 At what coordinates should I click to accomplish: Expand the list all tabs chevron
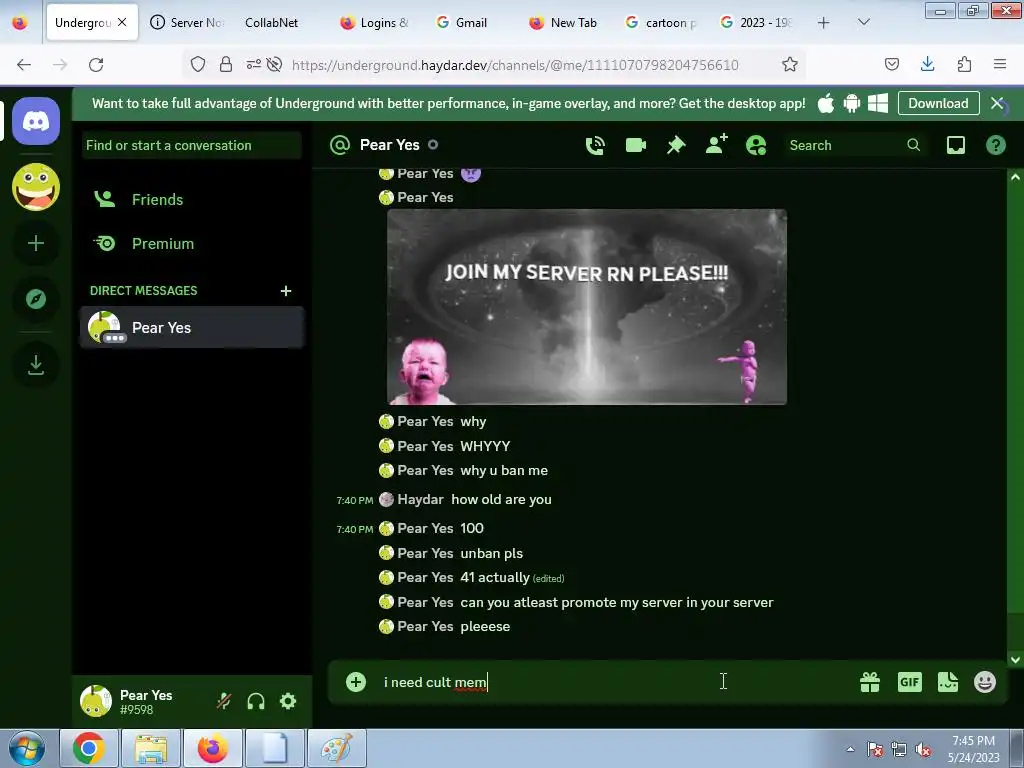(x=863, y=23)
